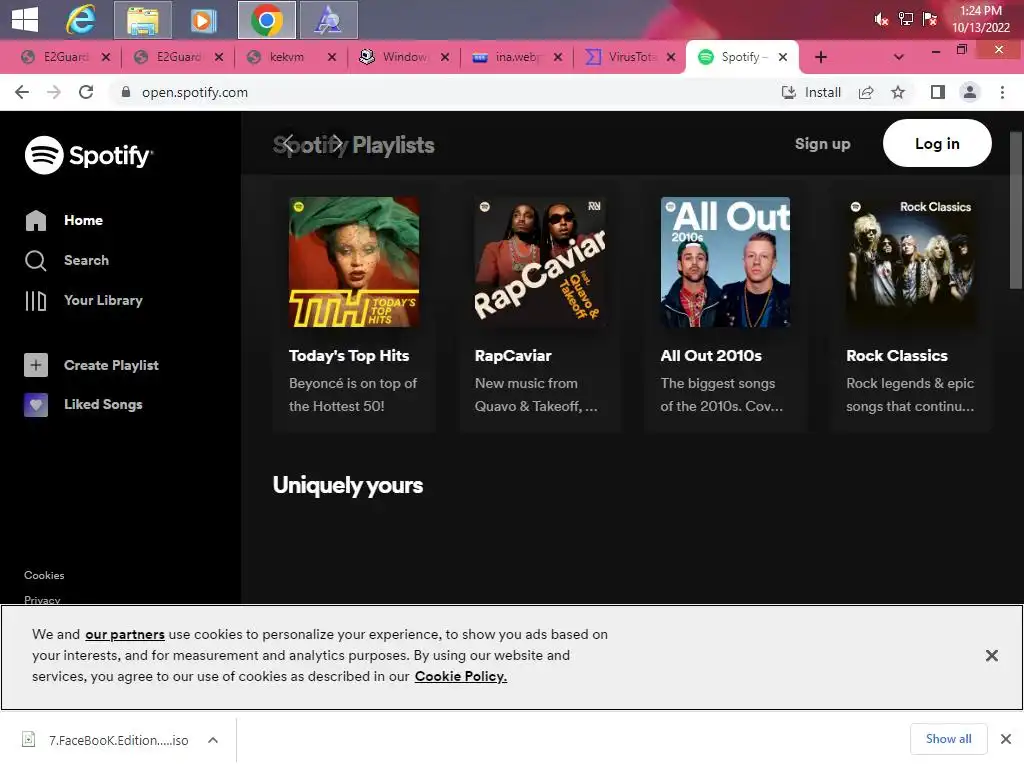Open a new tab with plus
Image resolution: width=1024 pixels, height=768 pixels.
(821, 57)
